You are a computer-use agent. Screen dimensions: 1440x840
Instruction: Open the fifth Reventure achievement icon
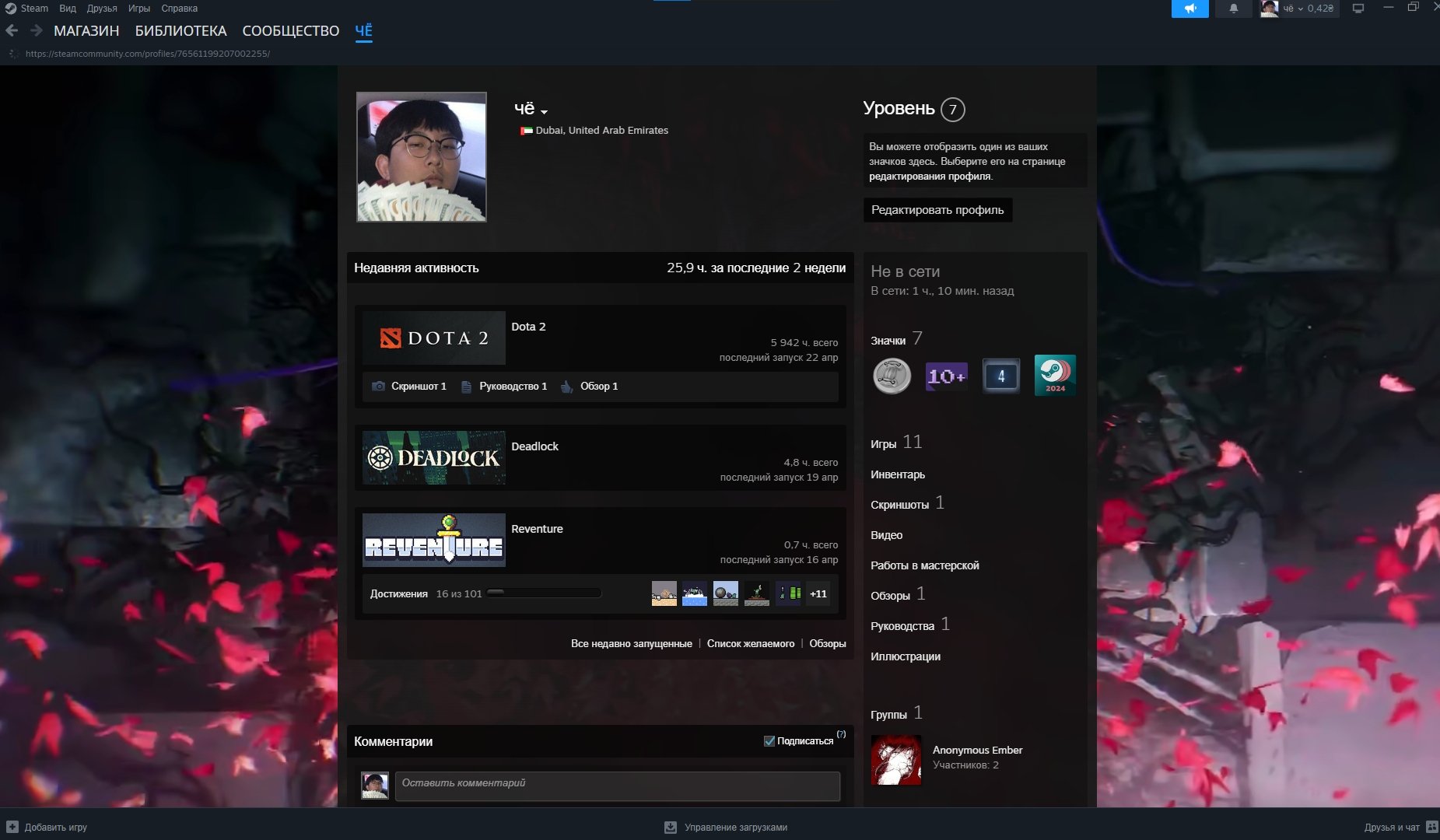tap(788, 593)
